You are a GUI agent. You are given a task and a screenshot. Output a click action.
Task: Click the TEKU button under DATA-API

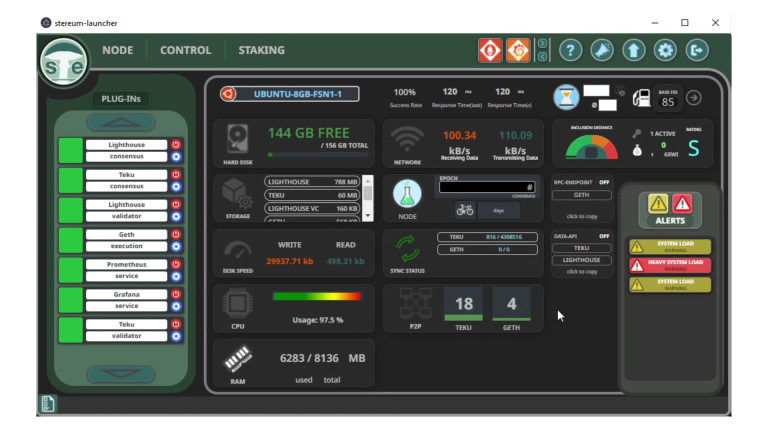pos(581,248)
